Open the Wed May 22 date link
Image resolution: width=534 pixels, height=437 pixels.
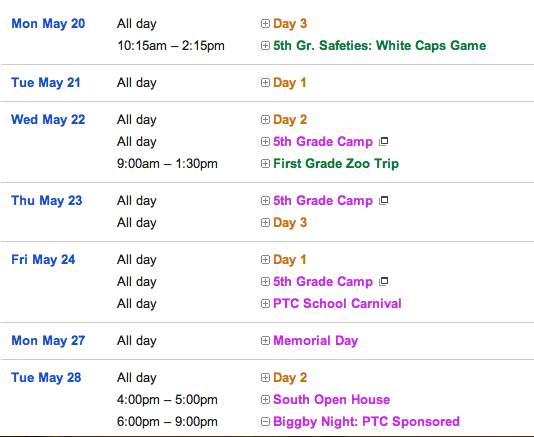(x=48, y=120)
